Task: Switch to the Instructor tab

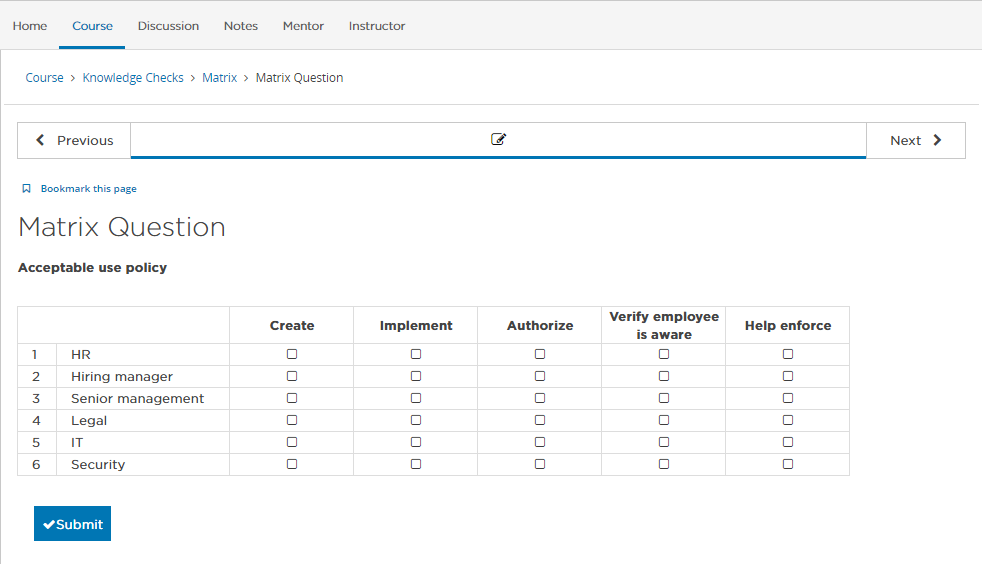Action: [x=377, y=26]
